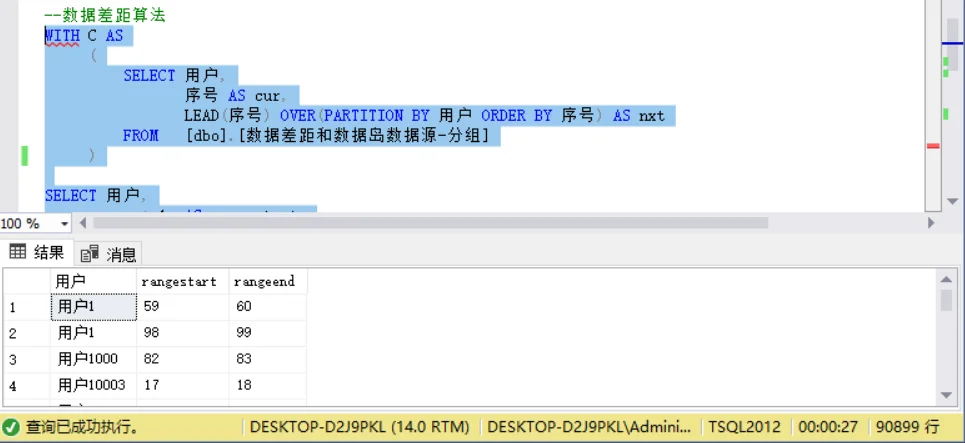
Task: Click the results grid scroll down arrow
Action: click(947, 394)
